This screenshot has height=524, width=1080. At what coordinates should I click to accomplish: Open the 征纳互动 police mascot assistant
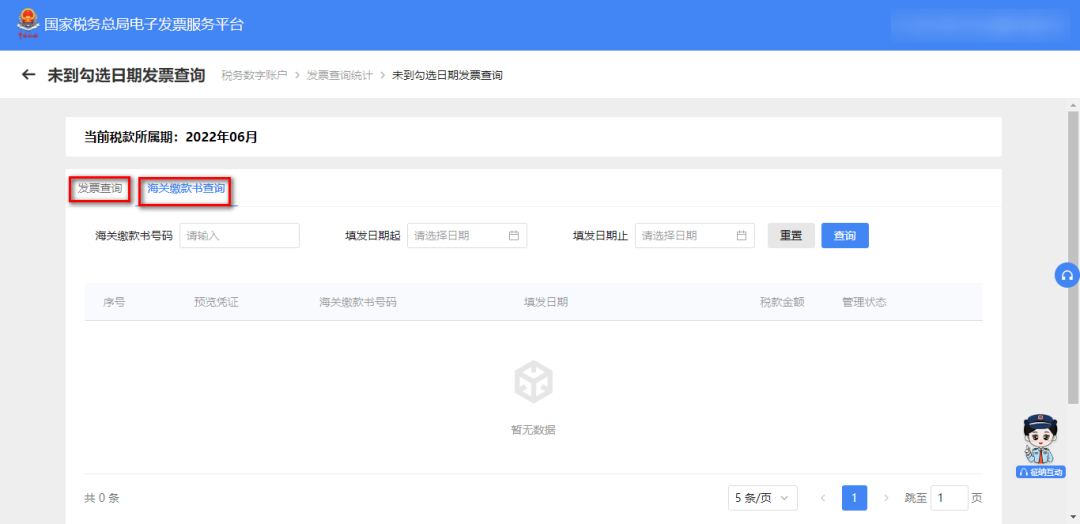click(x=1041, y=446)
